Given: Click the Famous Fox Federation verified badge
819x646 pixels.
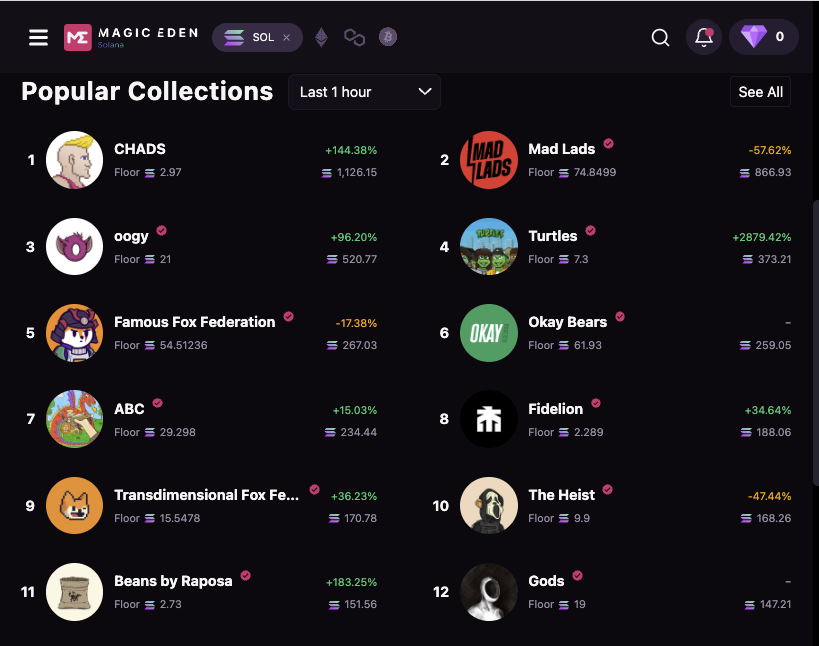Looking at the screenshot, I should coord(288,316).
